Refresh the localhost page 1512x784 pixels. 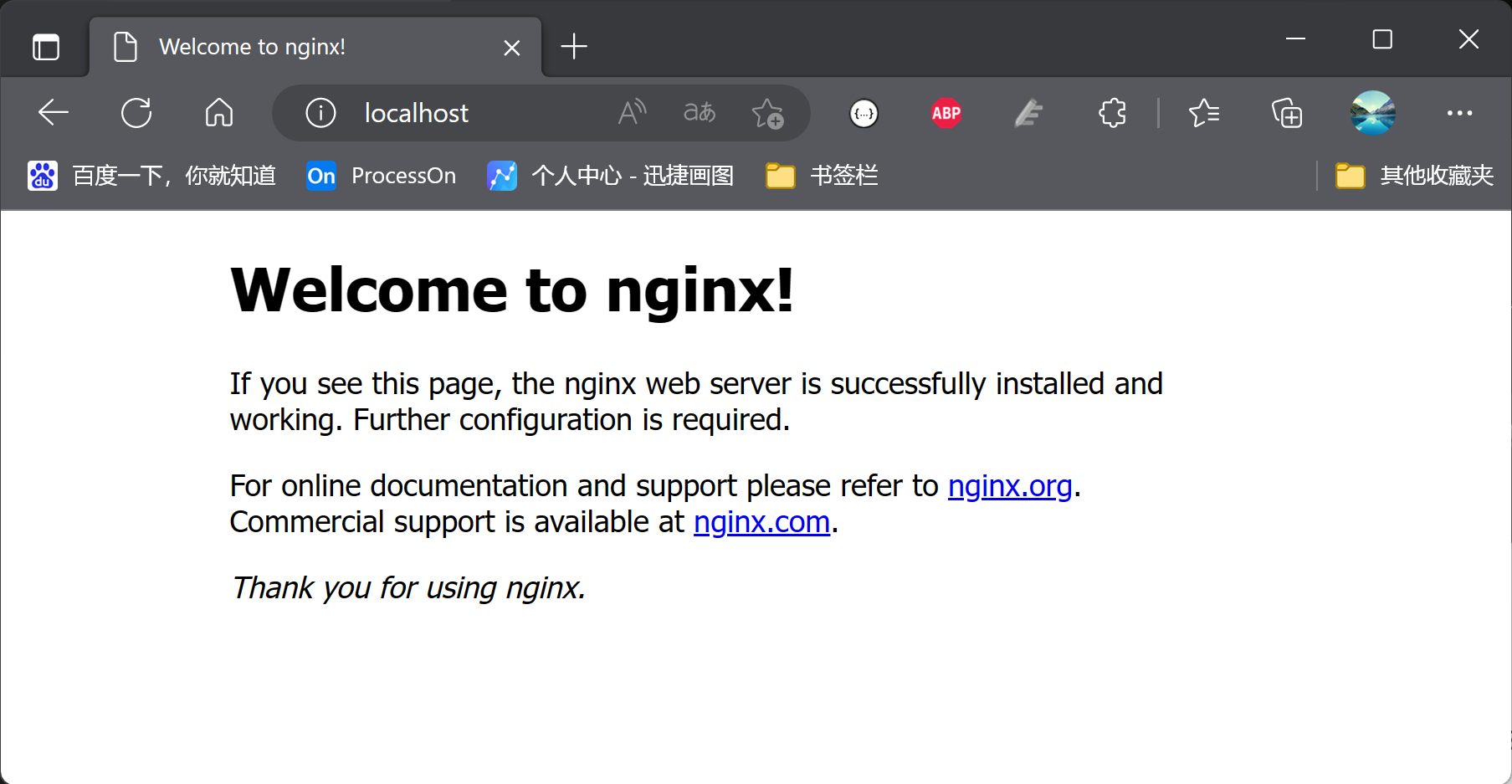(136, 112)
